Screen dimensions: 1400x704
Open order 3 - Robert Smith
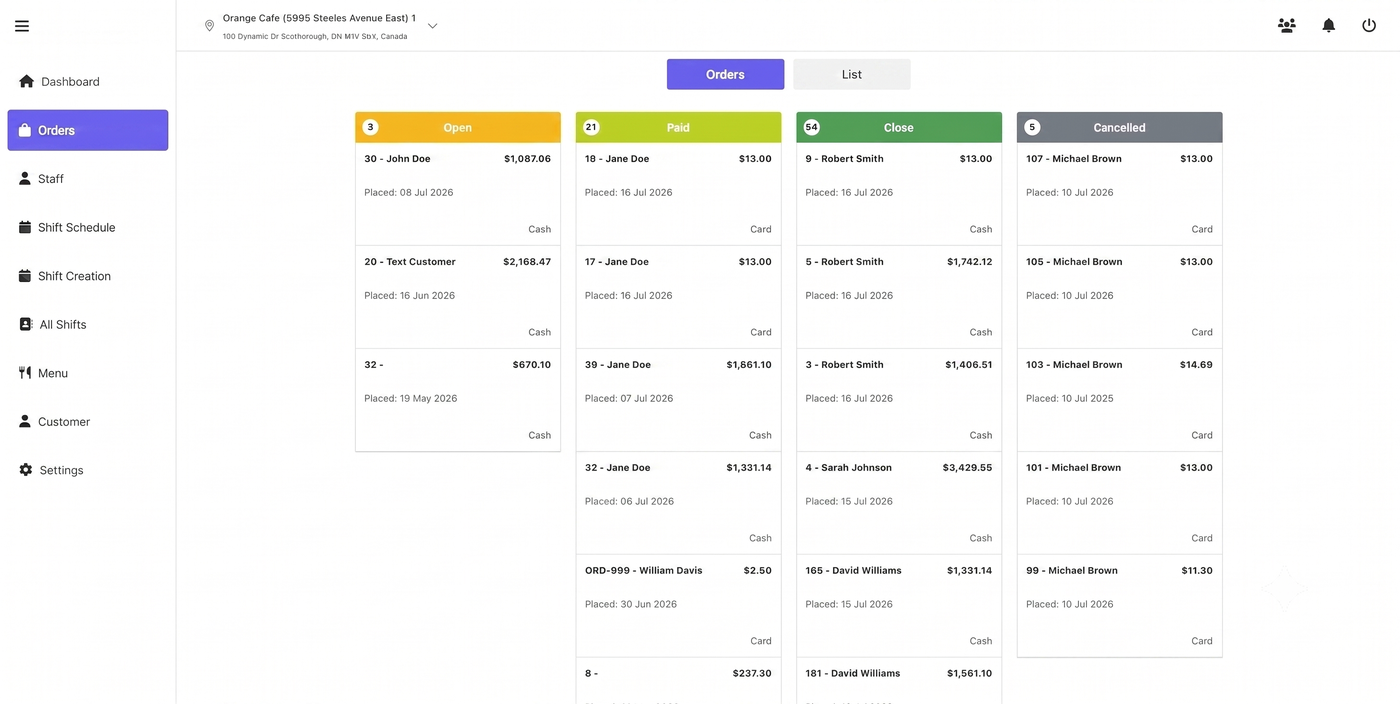pyautogui.click(x=899, y=400)
